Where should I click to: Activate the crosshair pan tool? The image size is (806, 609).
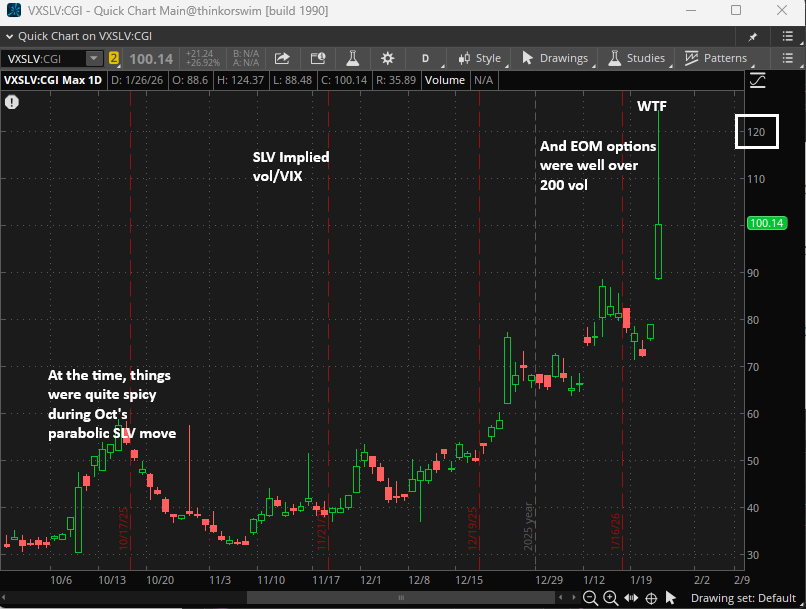651,598
